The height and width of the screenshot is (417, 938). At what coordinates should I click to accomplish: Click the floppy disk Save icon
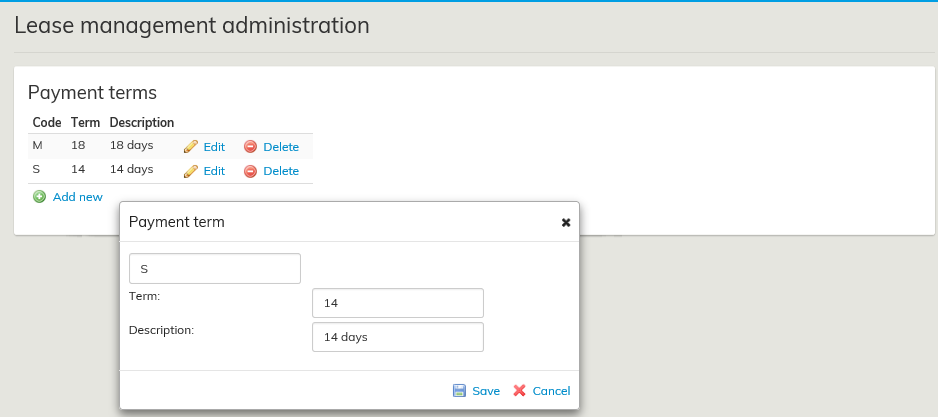click(459, 391)
